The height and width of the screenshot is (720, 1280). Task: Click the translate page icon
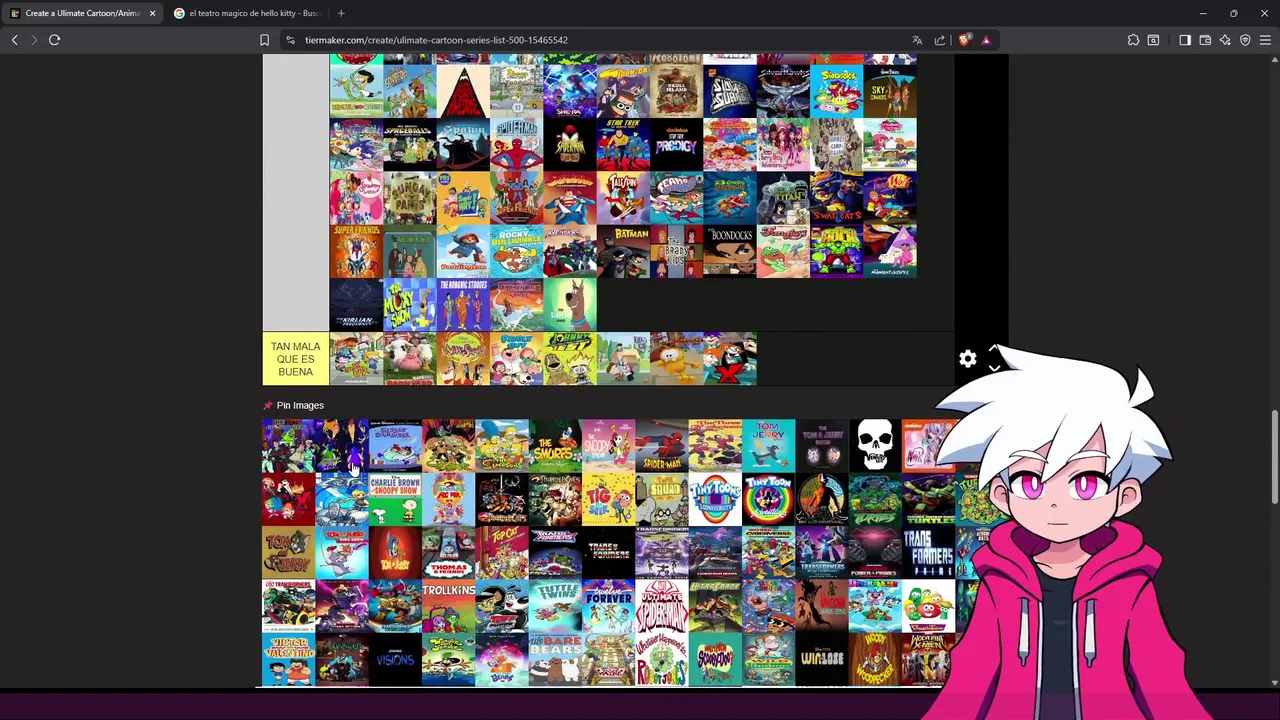[x=917, y=40]
